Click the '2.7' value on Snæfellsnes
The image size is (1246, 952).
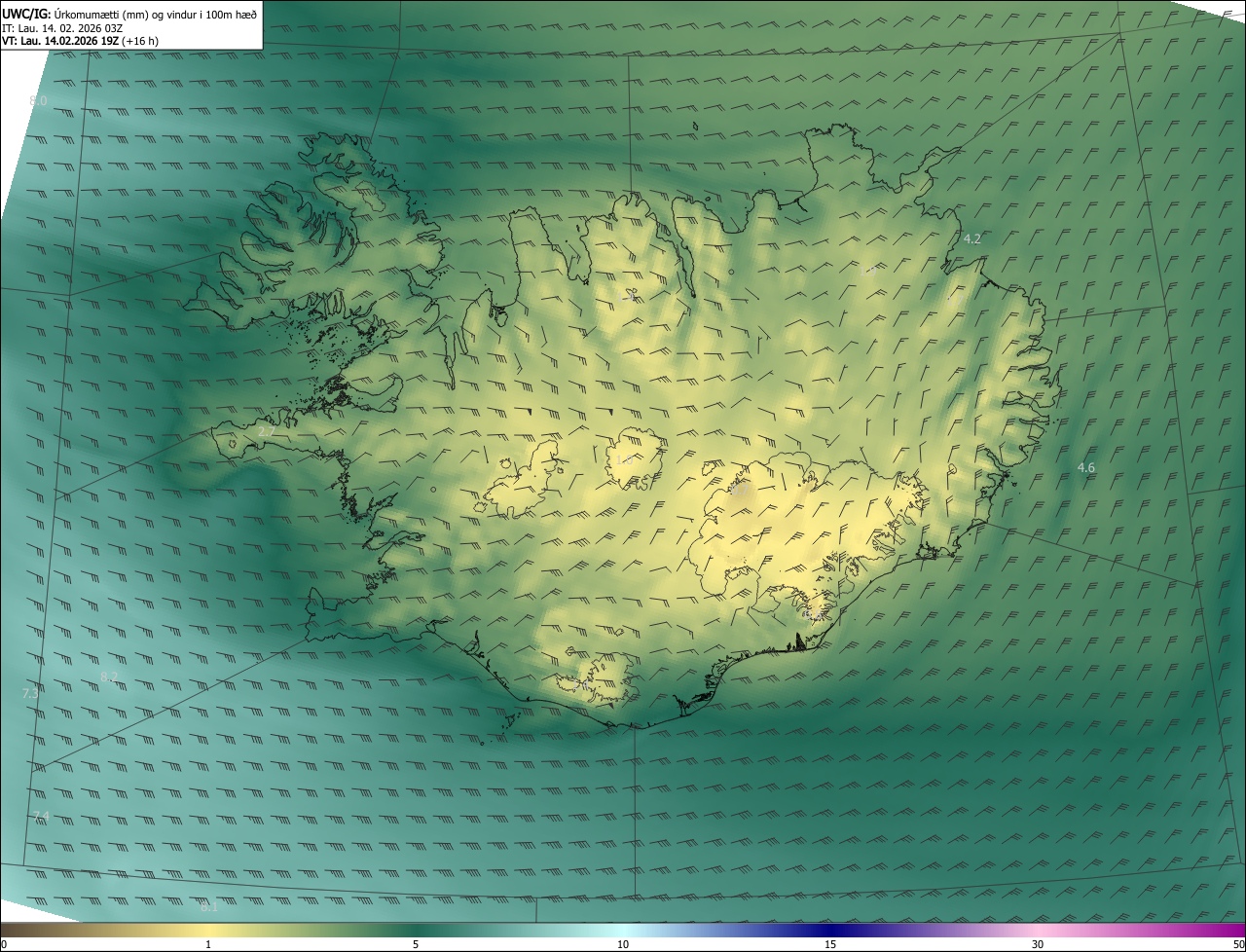(x=266, y=431)
